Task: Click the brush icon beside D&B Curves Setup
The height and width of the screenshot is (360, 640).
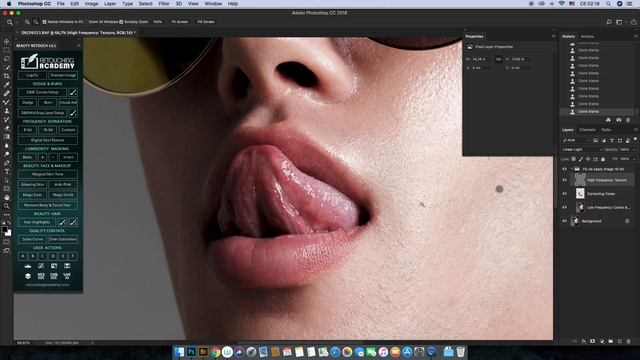Action: click(73, 92)
